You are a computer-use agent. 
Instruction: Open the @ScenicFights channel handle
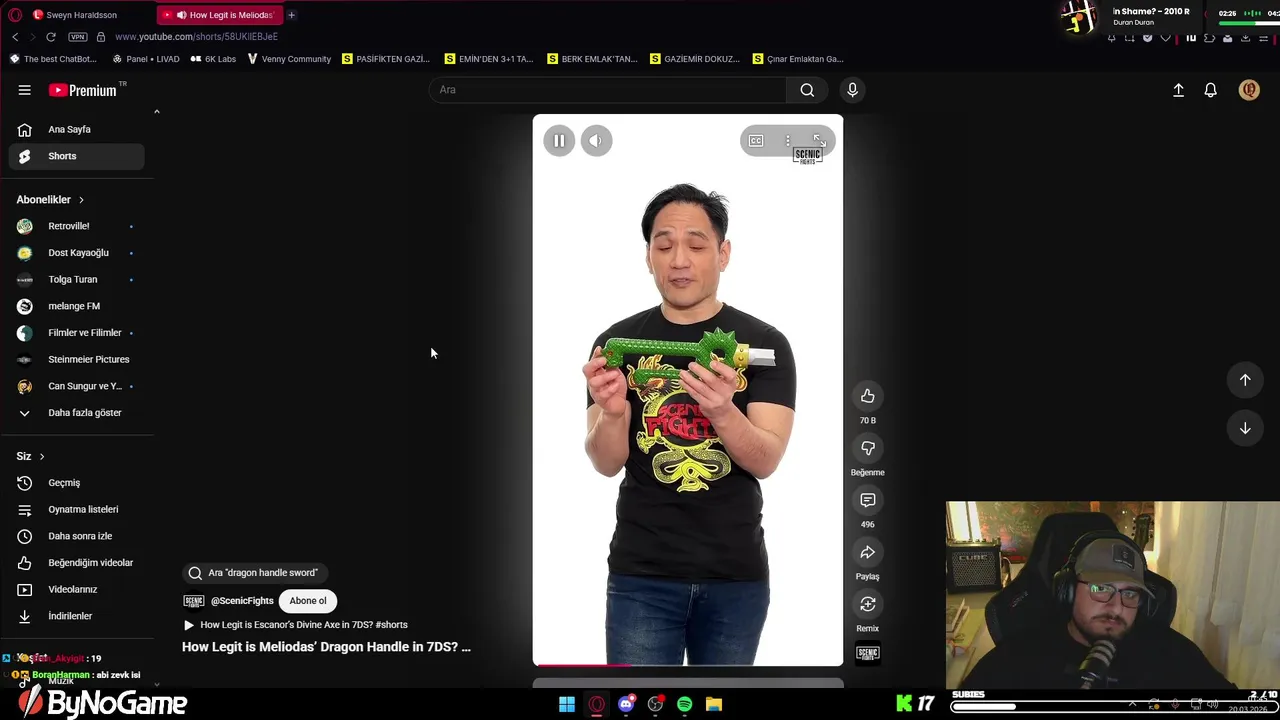(x=242, y=601)
